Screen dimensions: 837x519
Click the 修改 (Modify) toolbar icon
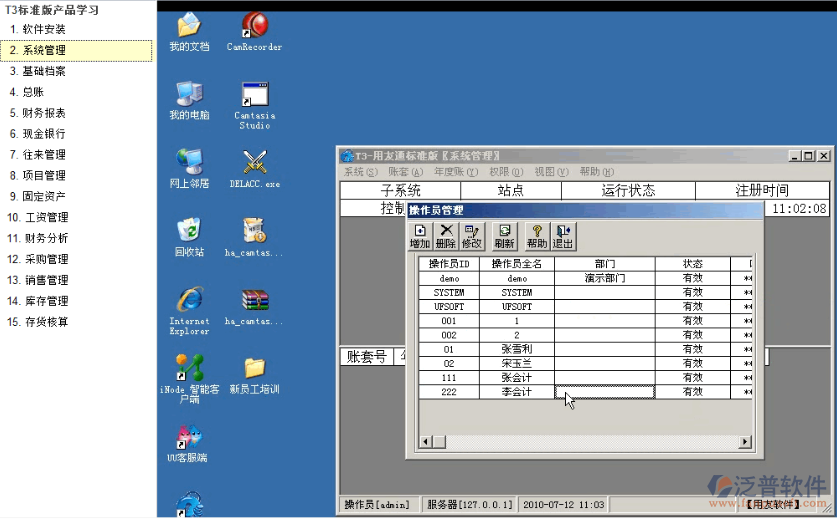coord(472,236)
